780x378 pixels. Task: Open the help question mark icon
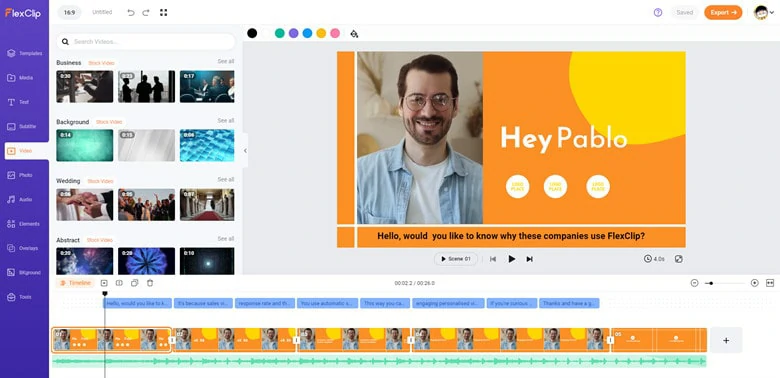(x=658, y=12)
